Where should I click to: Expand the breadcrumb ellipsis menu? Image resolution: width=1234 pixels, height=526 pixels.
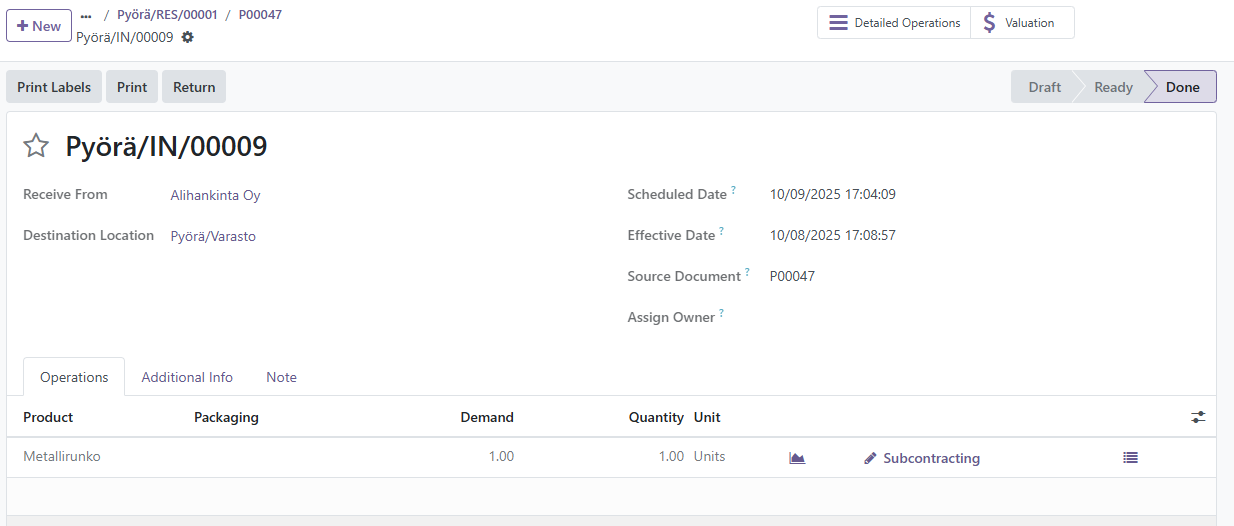[86, 16]
